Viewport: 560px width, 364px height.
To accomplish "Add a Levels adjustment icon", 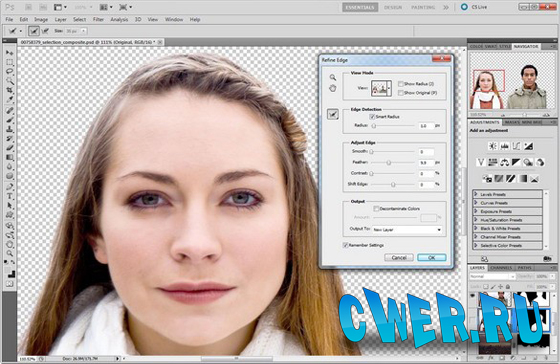I will pos(505,146).
